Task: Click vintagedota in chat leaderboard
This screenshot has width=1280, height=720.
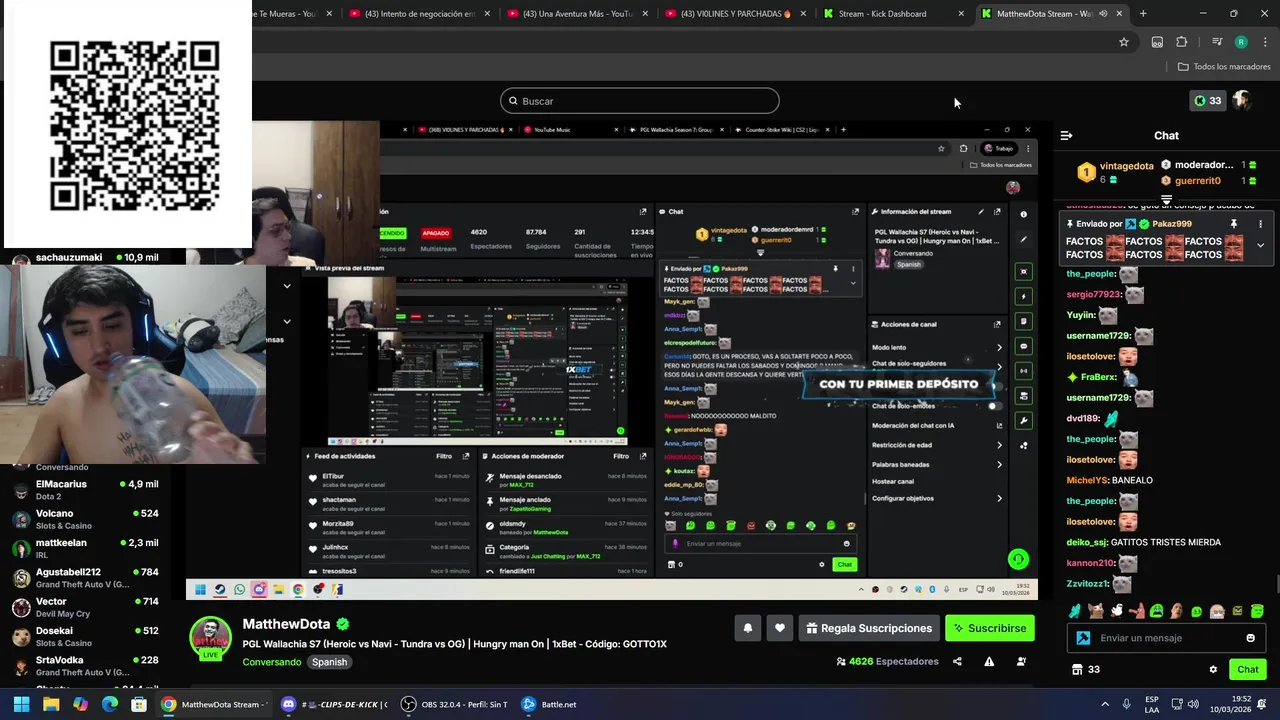Action: (x=1126, y=166)
